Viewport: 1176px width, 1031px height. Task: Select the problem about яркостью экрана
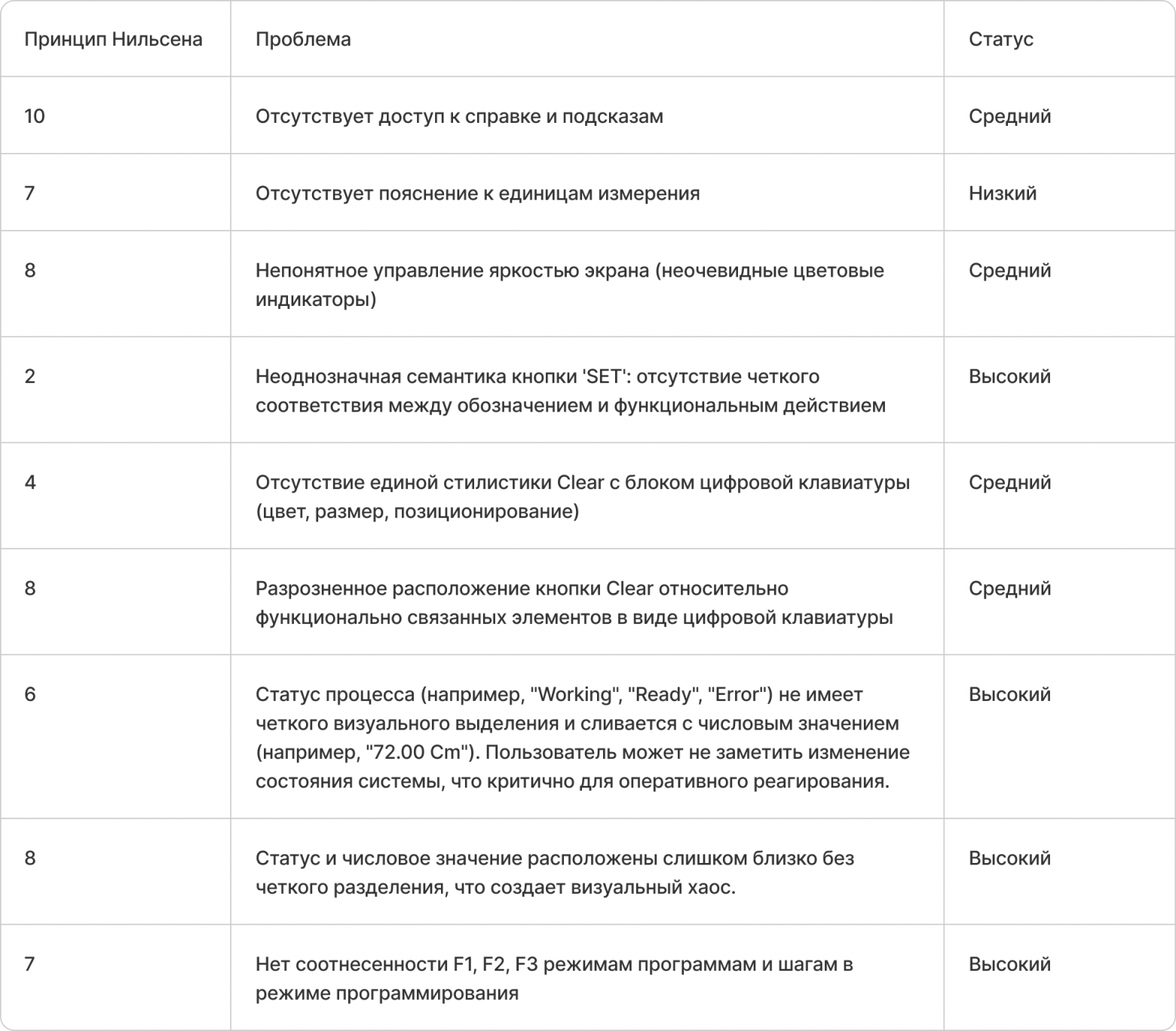(x=569, y=284)
